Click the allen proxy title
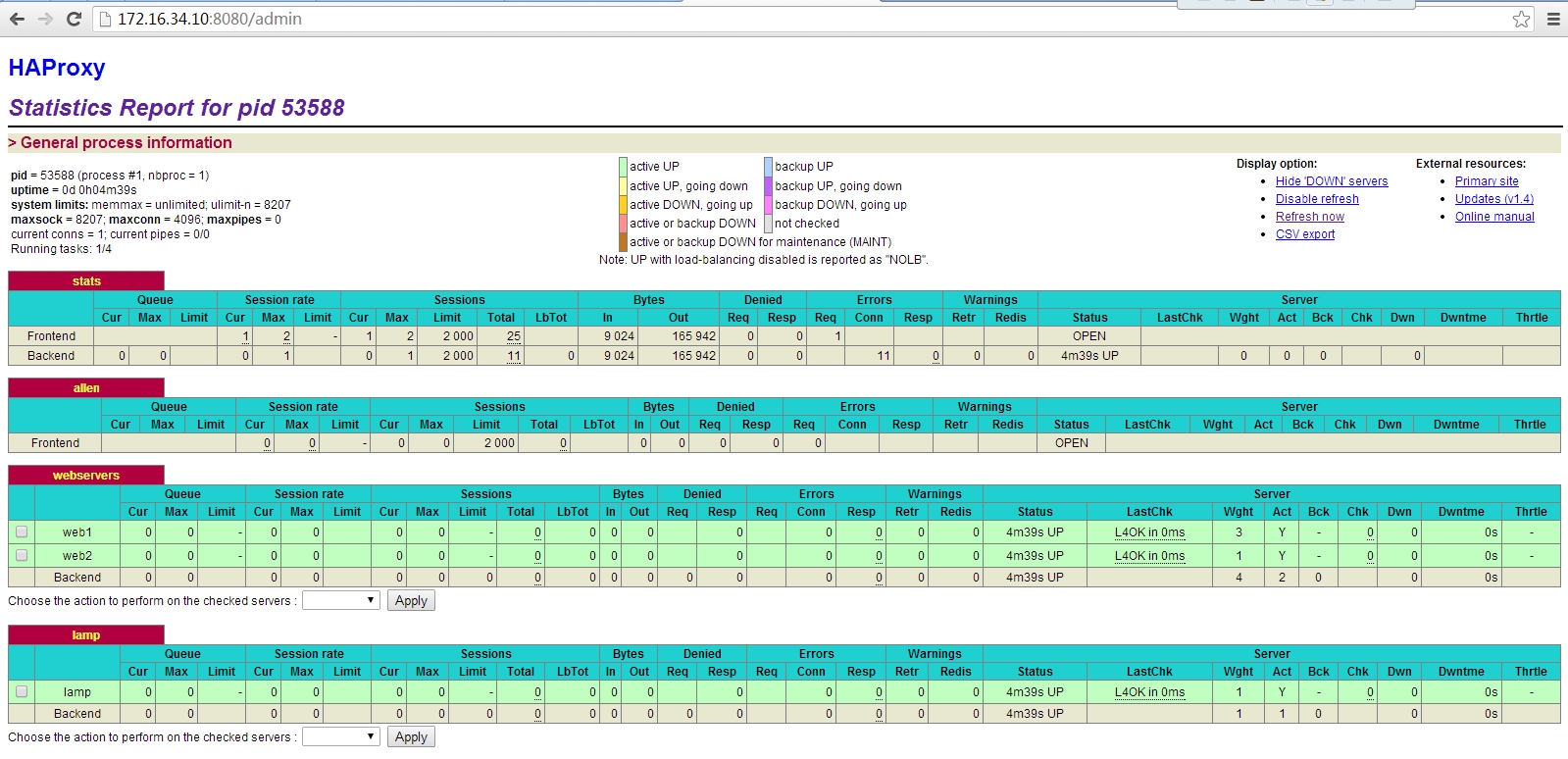1568x759 pixels. pyautogui.click(x=86, y=388)
